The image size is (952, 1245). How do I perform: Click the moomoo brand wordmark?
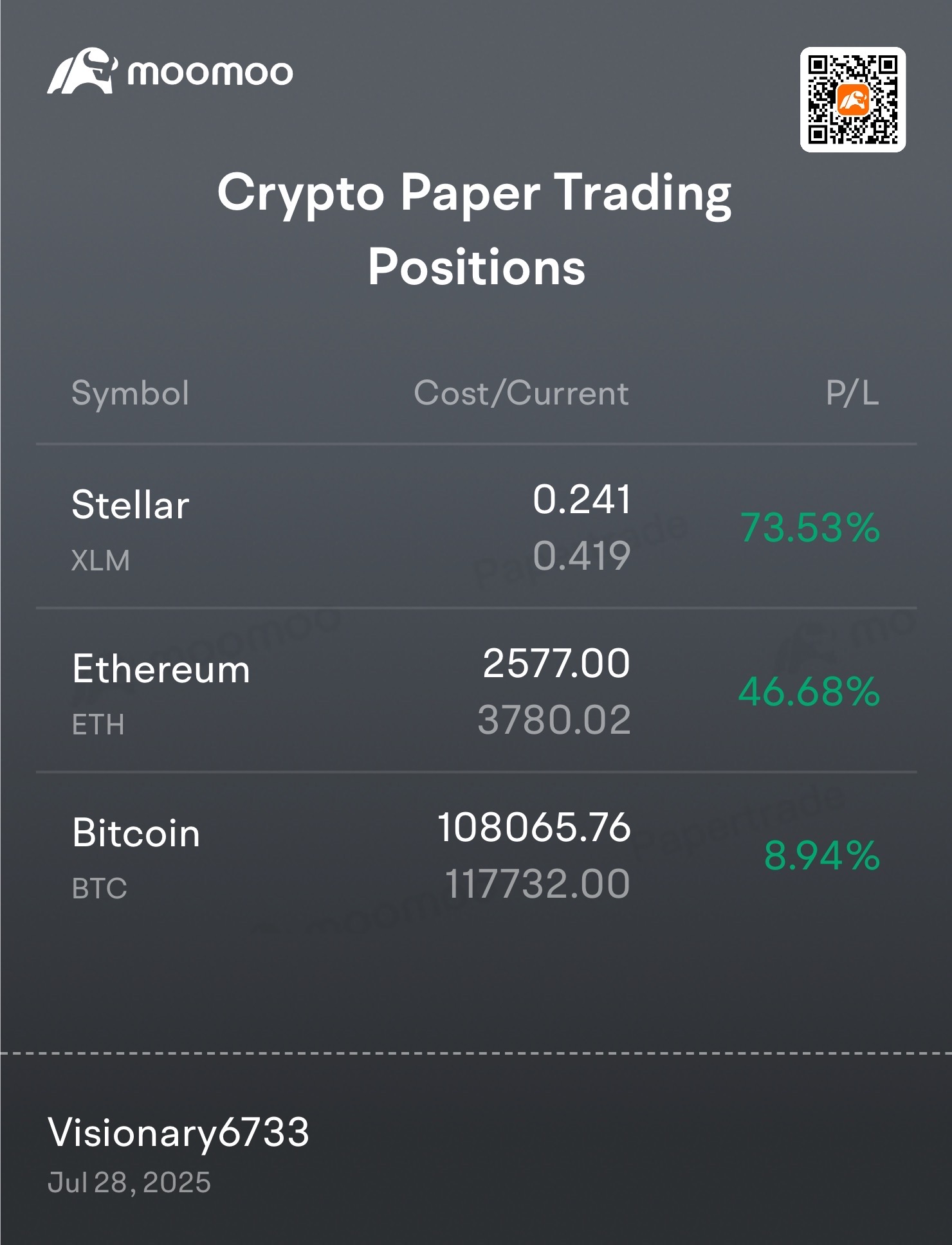[x=210, y=73]
